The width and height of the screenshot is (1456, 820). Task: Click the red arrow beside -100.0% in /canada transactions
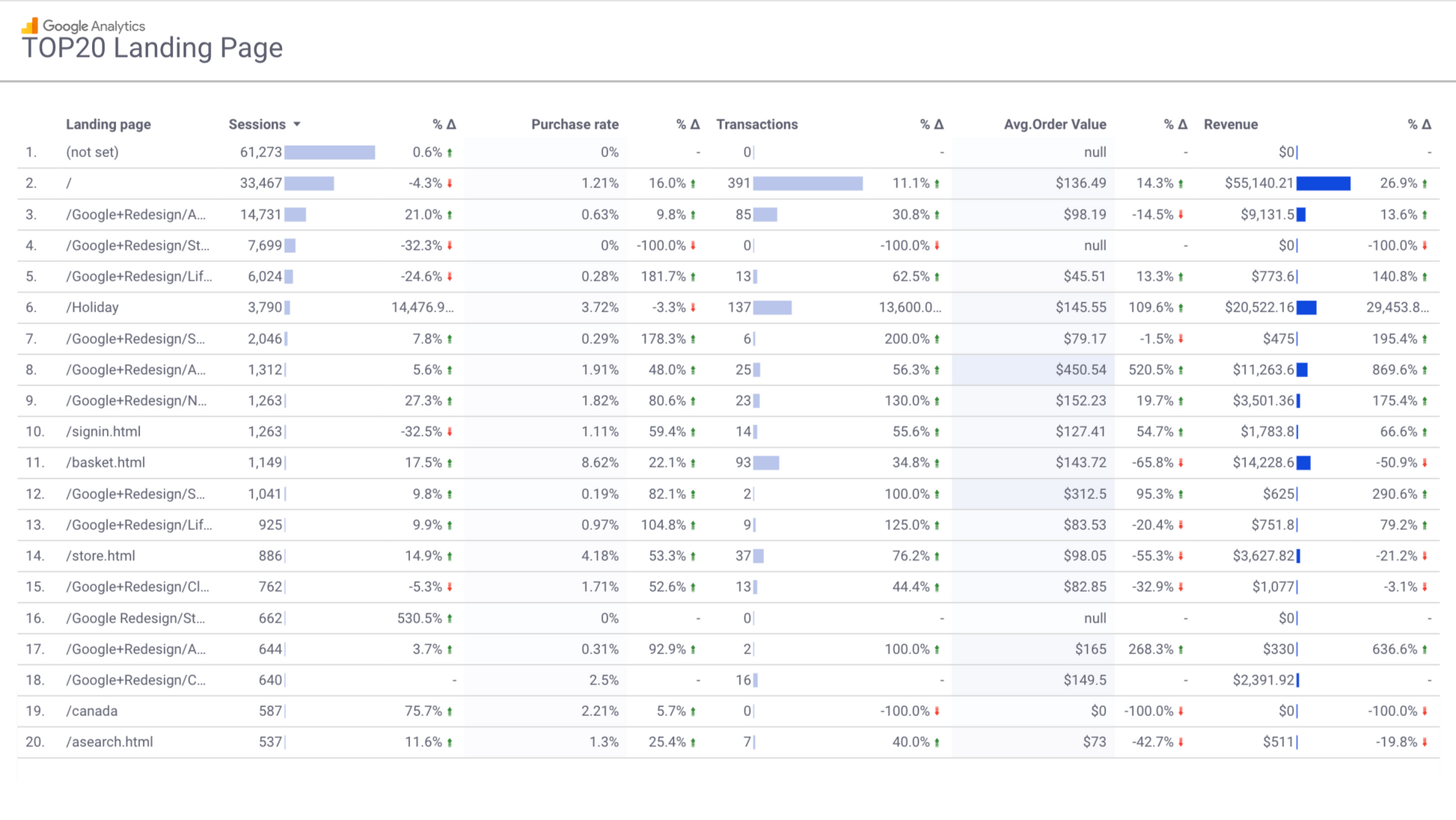[x=937, y=712]
